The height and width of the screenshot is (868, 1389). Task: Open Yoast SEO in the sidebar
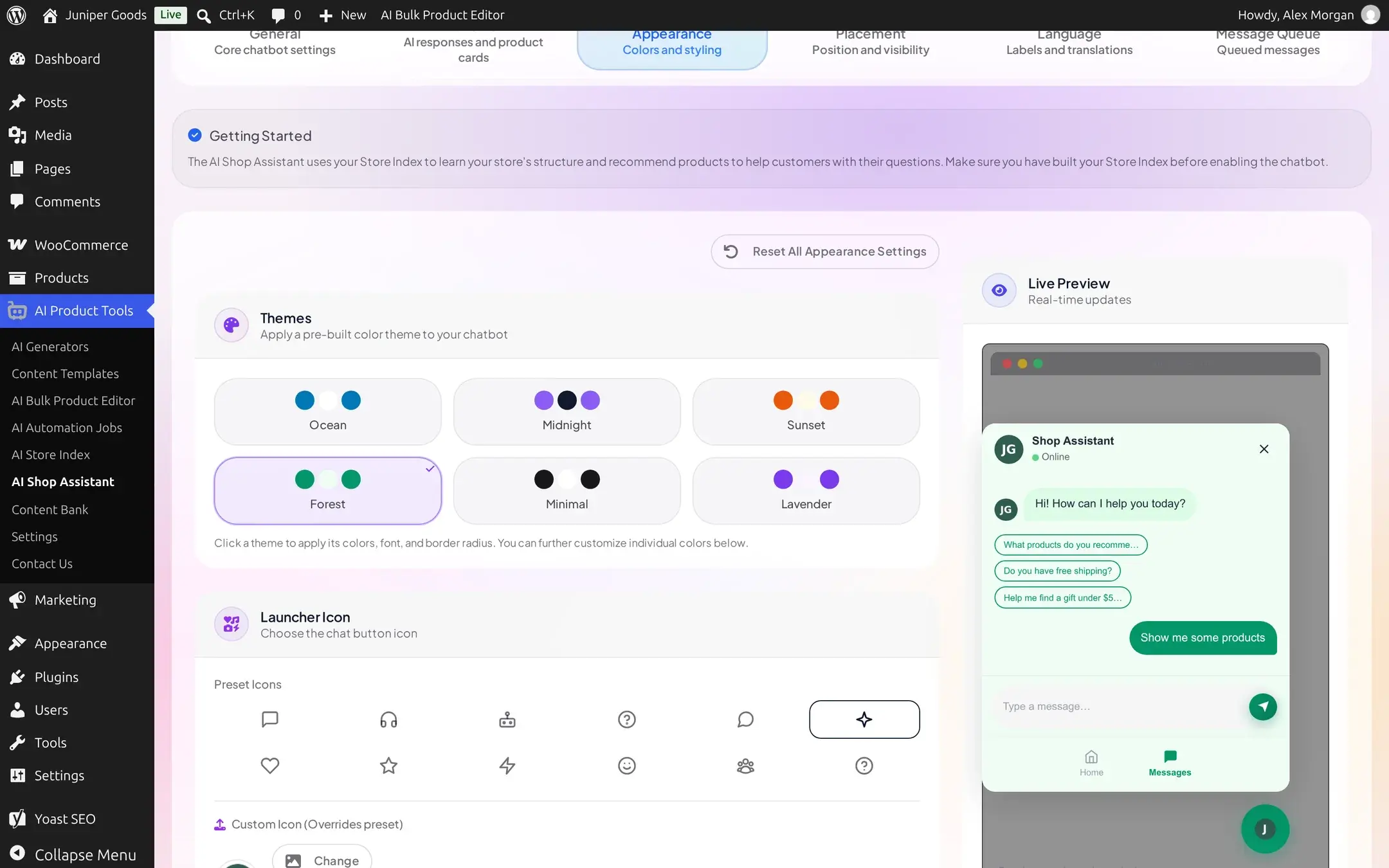pyautogui.click(x=77, y=818)
